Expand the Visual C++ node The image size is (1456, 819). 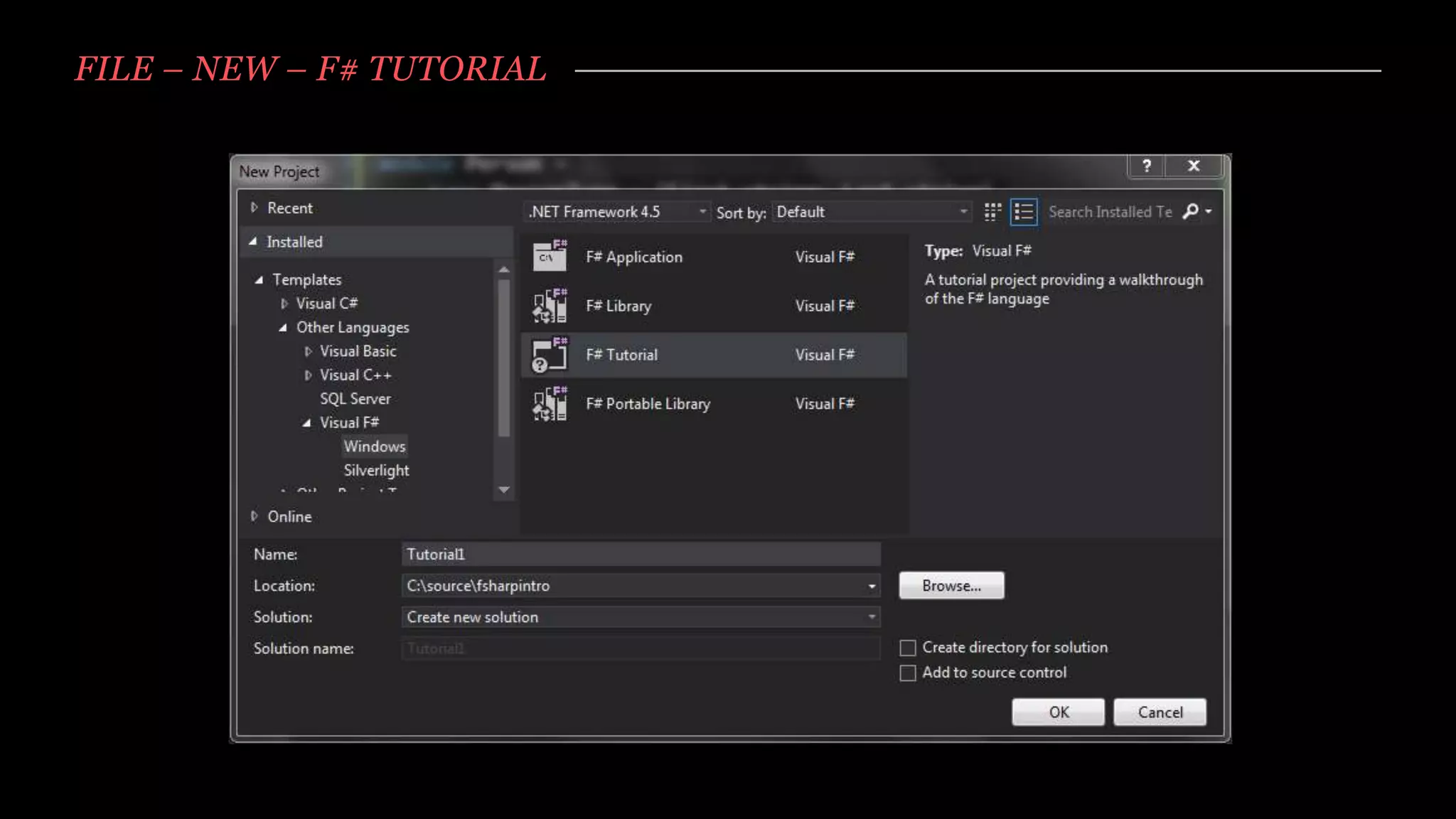[x=307, y=375]
